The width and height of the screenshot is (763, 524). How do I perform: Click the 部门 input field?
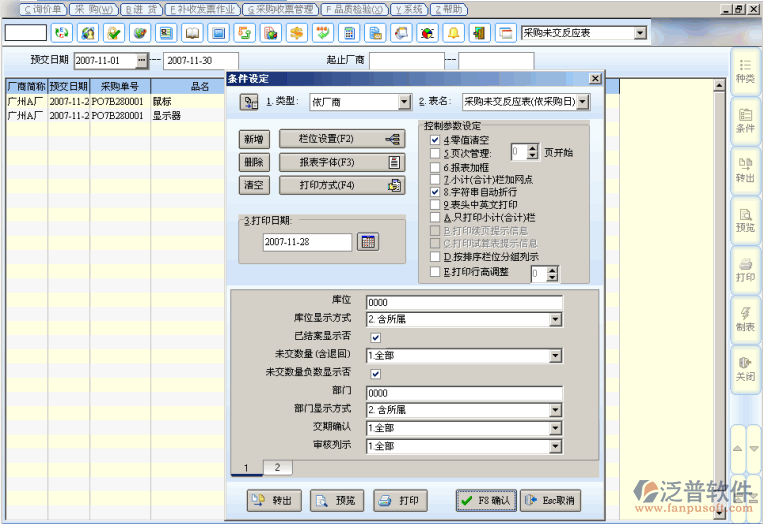(x=464, y=393)
